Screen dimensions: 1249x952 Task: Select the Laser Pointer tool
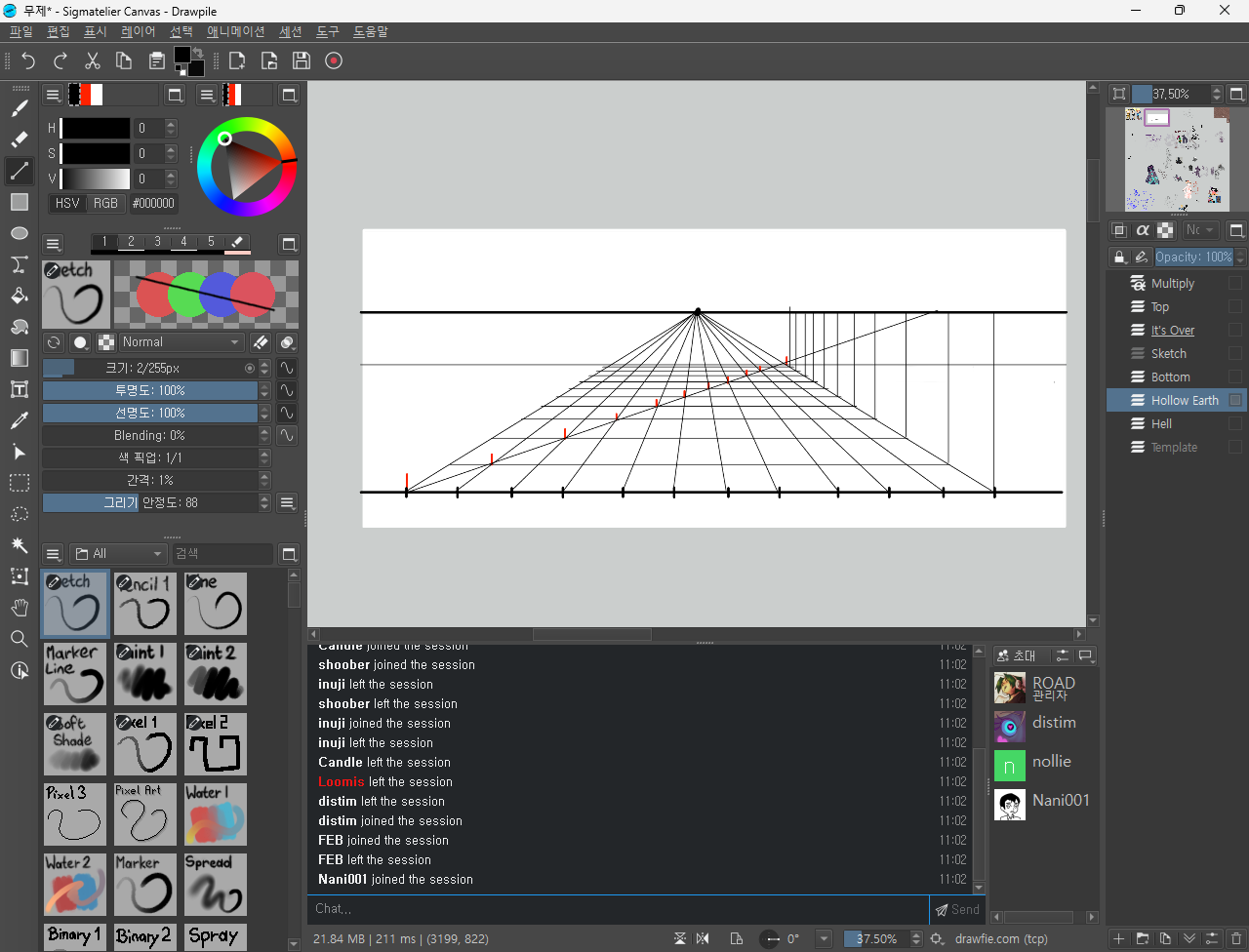[x=20, y=452]
